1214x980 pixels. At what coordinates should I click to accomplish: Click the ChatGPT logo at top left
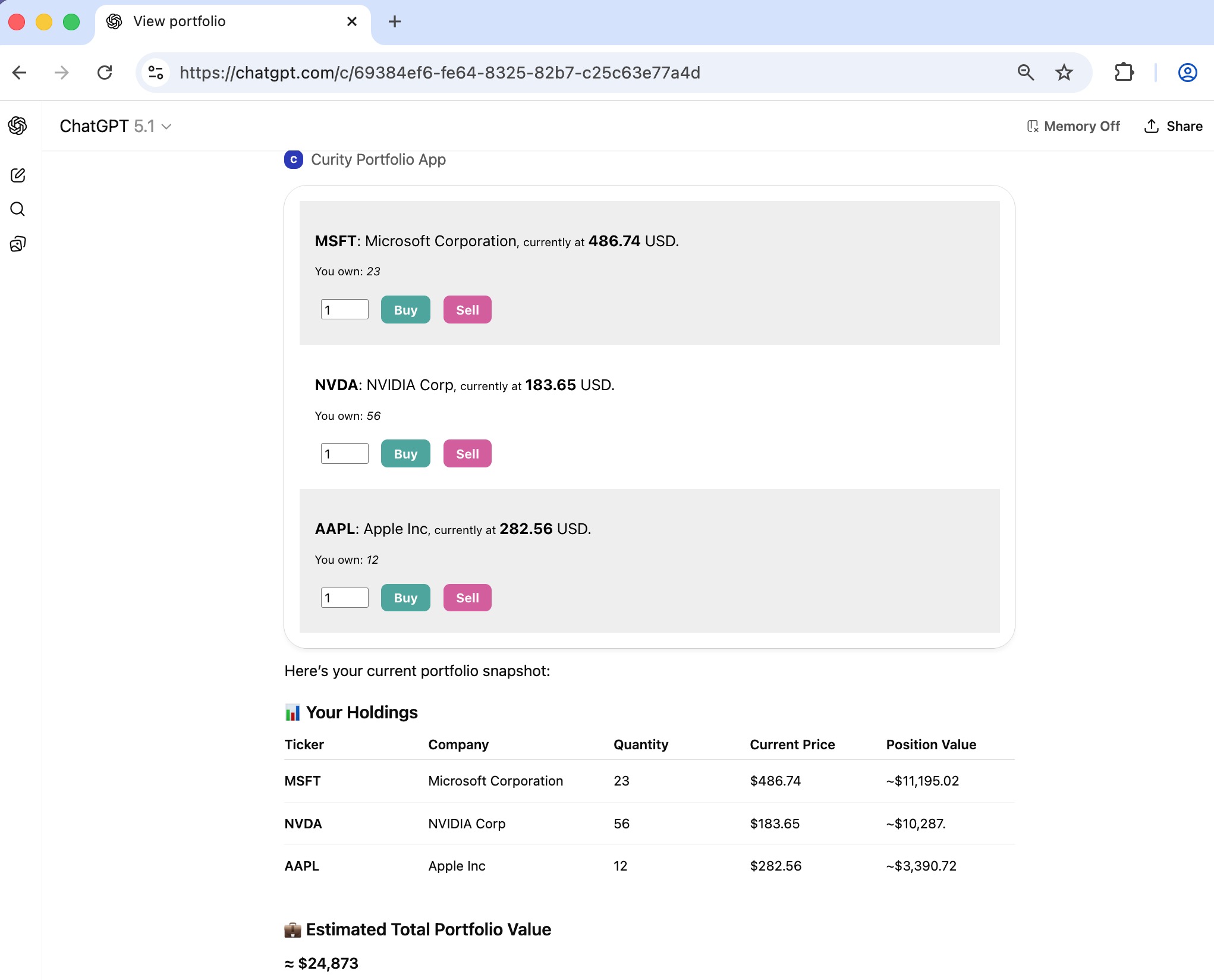(x=17, y=126)
